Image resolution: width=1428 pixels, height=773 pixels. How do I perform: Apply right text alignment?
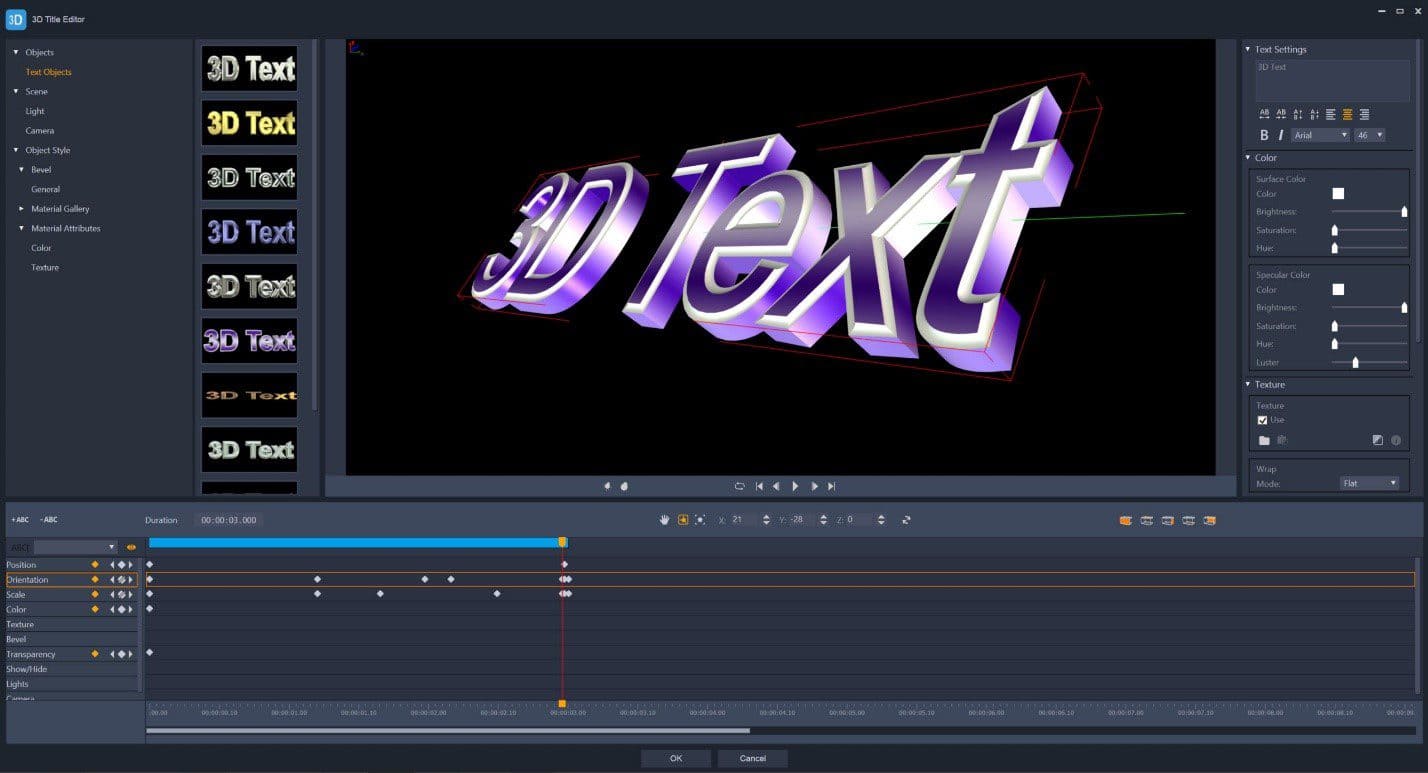(1365, 114)
